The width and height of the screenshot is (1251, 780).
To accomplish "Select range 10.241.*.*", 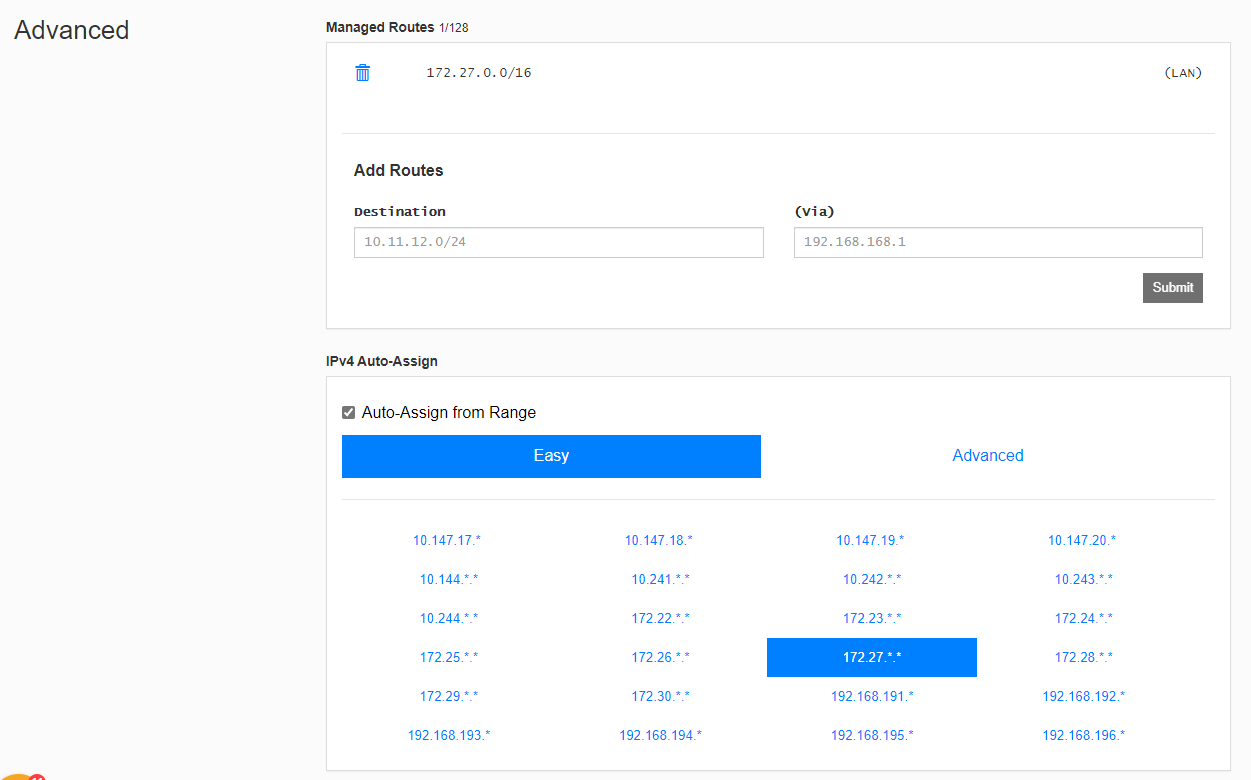I will (661, 579).
